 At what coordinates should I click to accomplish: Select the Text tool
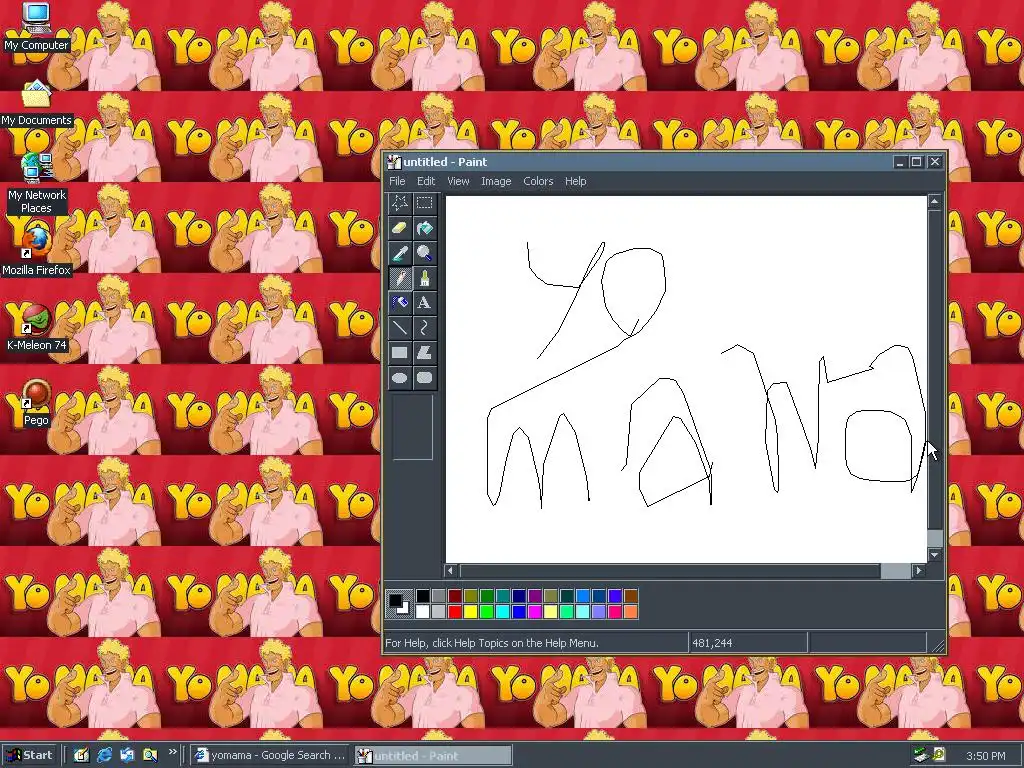[424, 303]
